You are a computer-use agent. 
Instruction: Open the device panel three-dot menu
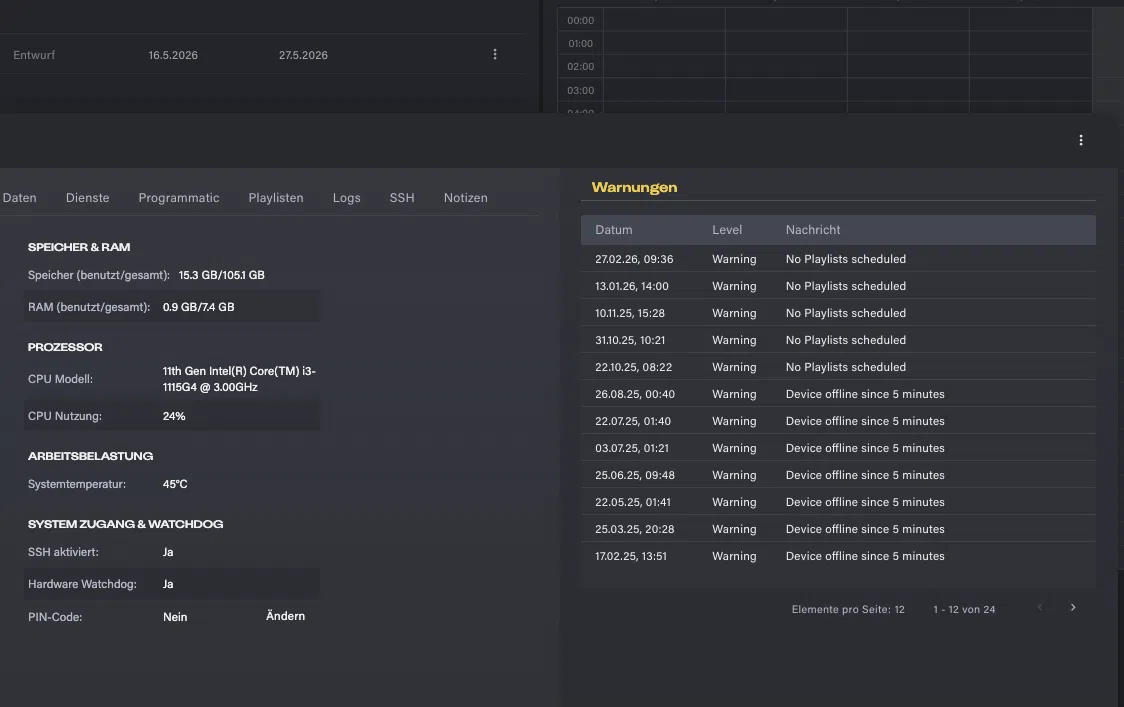1081,141
